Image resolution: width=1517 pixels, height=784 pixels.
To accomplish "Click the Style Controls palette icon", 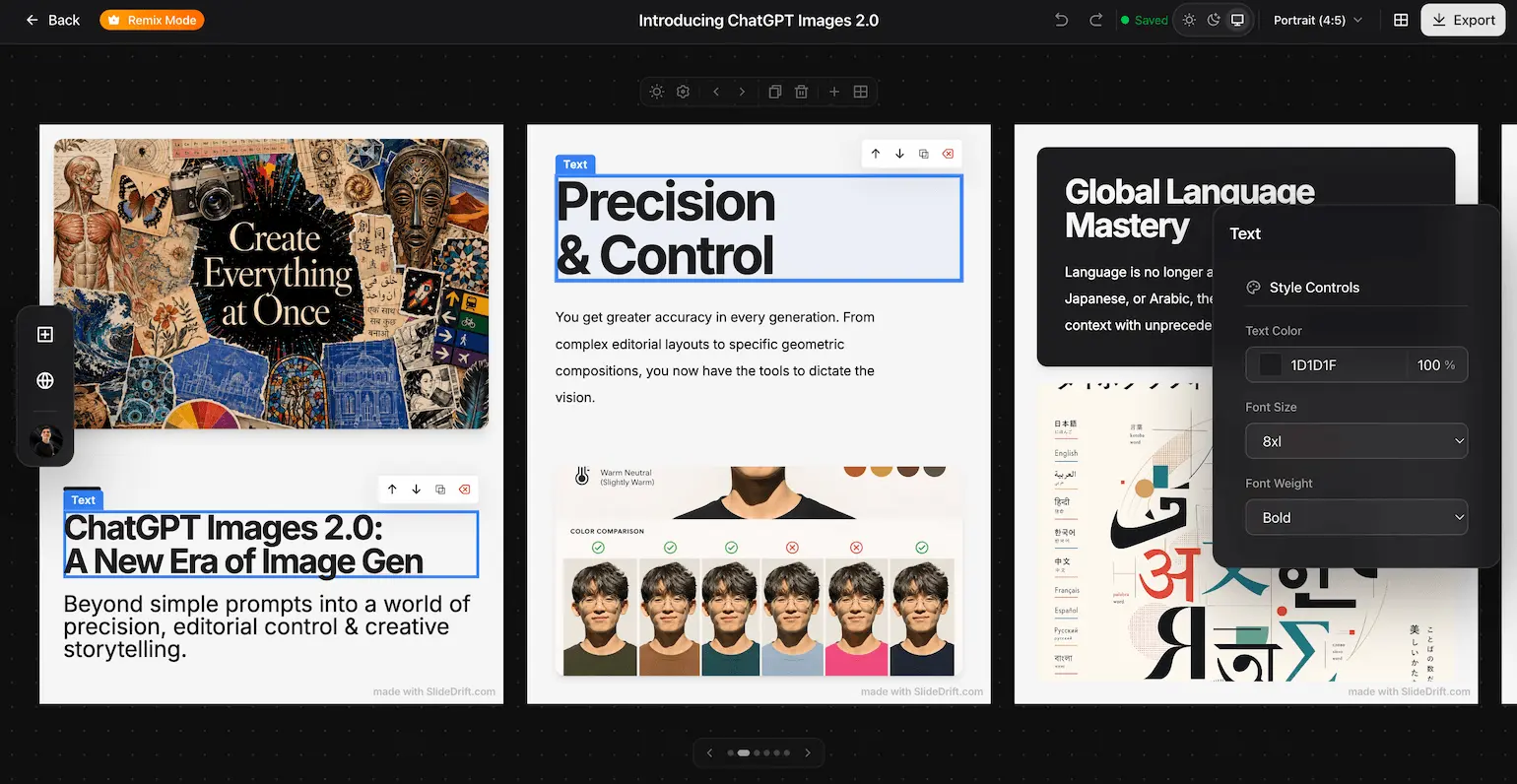I will coord(1253,288).
